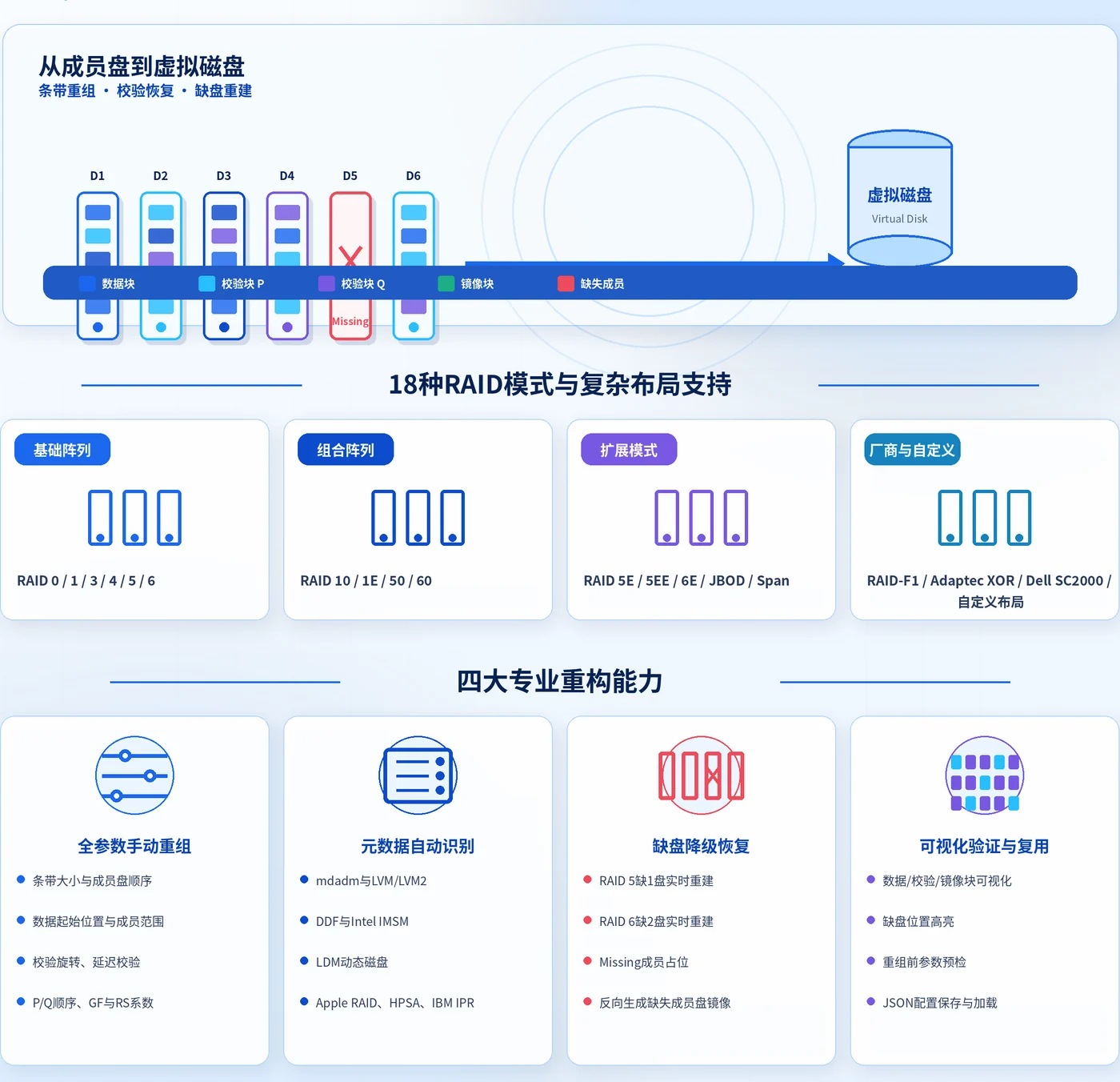
Task: Click the RAID 10 / 1E / 50 / 60 text
Action: (366, 580)
